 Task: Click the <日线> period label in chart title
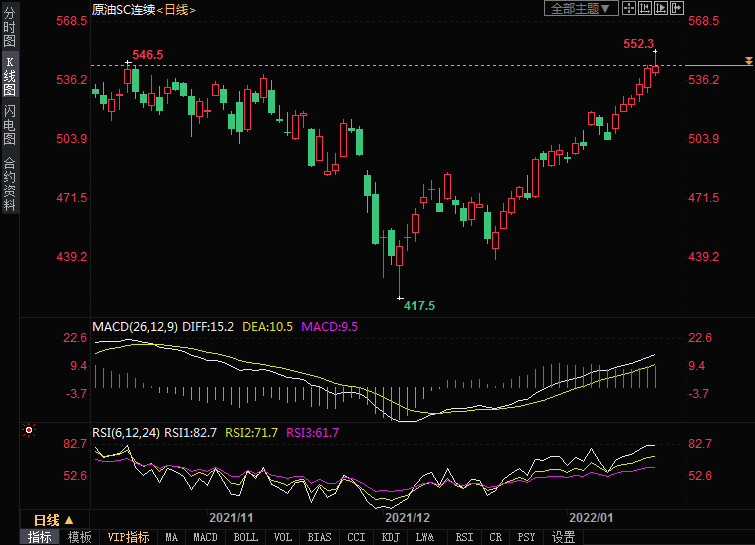click(176, 9)
